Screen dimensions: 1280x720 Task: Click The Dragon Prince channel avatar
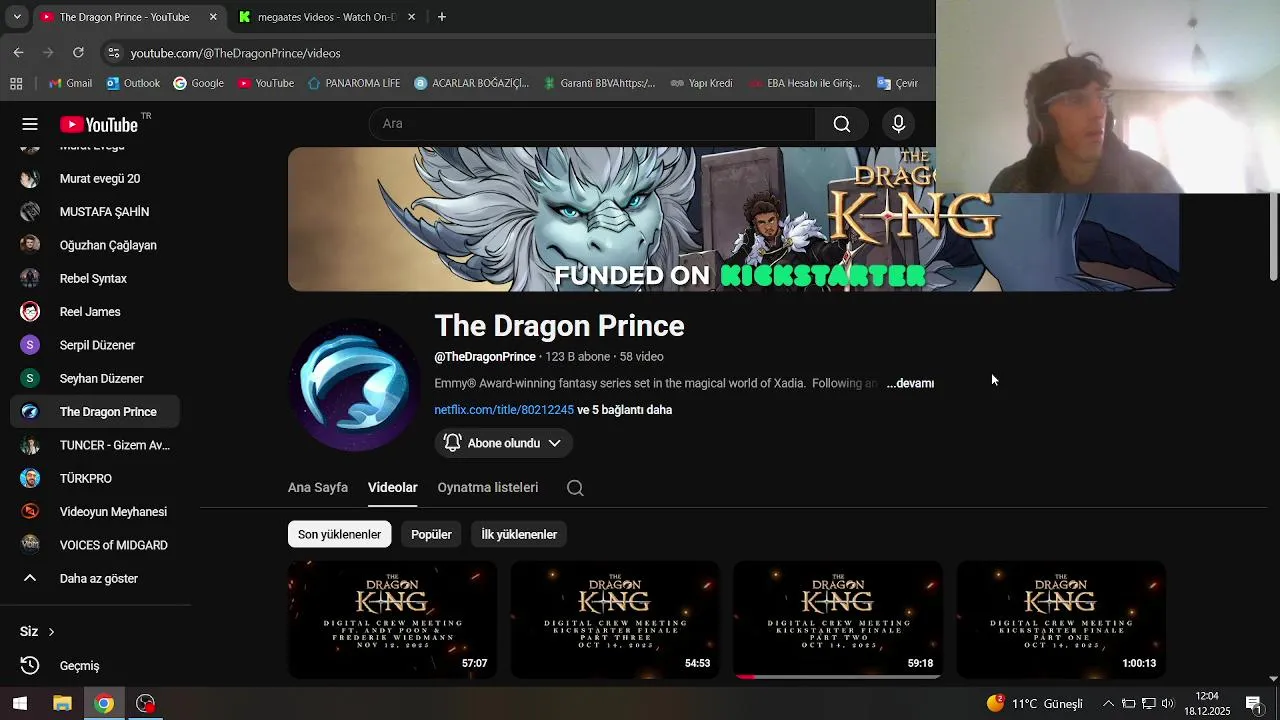354,385
